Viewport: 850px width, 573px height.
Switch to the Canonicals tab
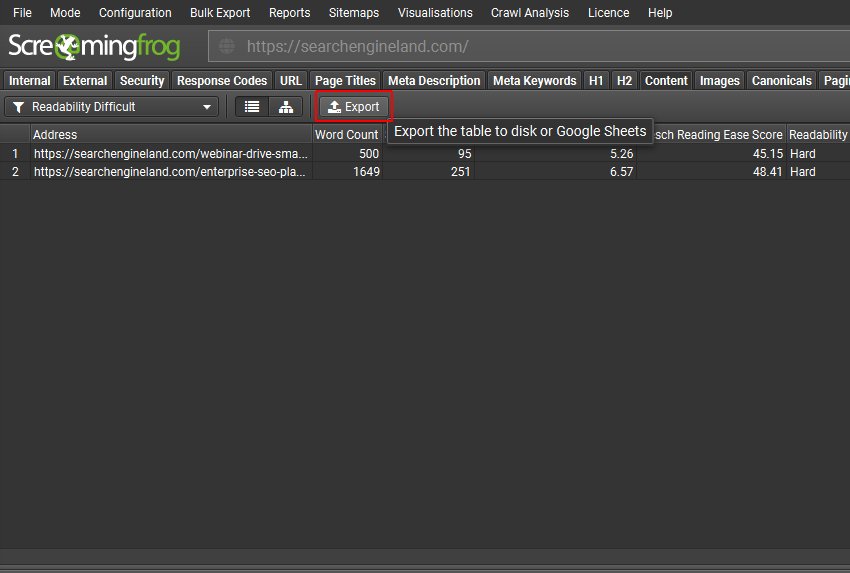(x=782, y=80)
